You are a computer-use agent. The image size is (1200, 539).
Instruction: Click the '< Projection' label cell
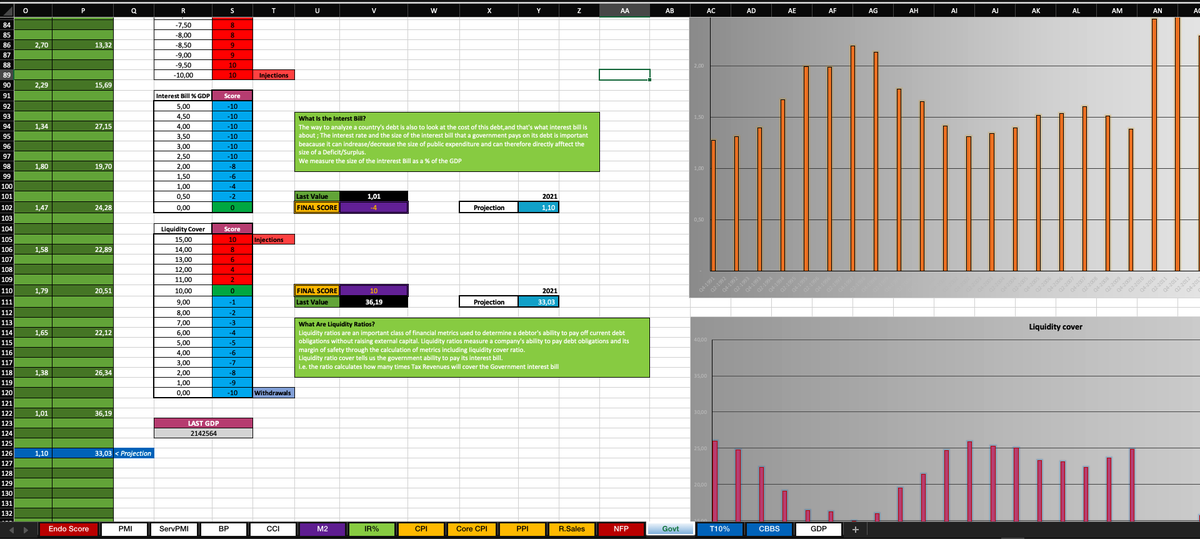pyautogui.click(x=135, y=453)
